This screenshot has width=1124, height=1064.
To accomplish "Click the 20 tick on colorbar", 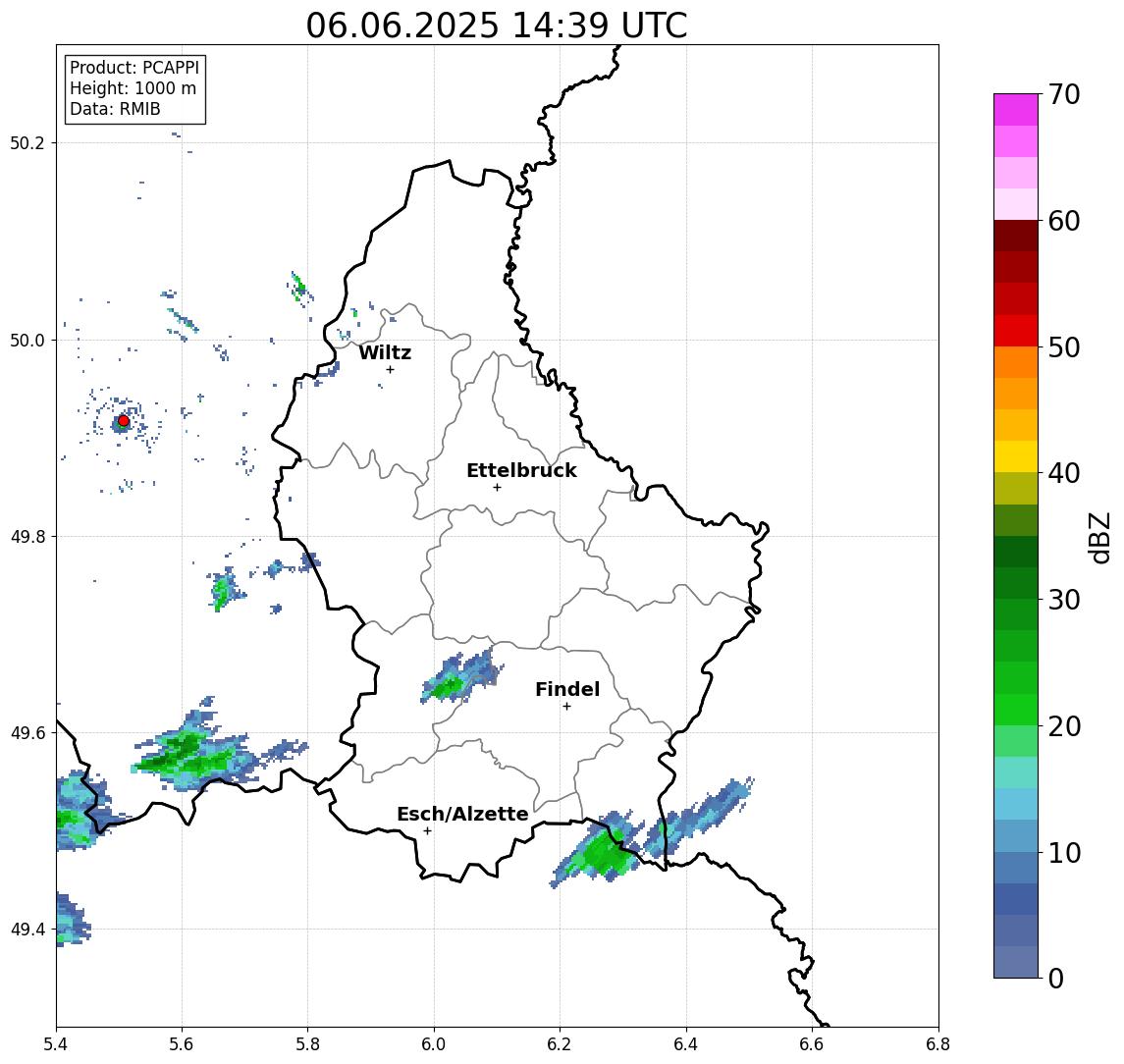I will click(1064, 725).
